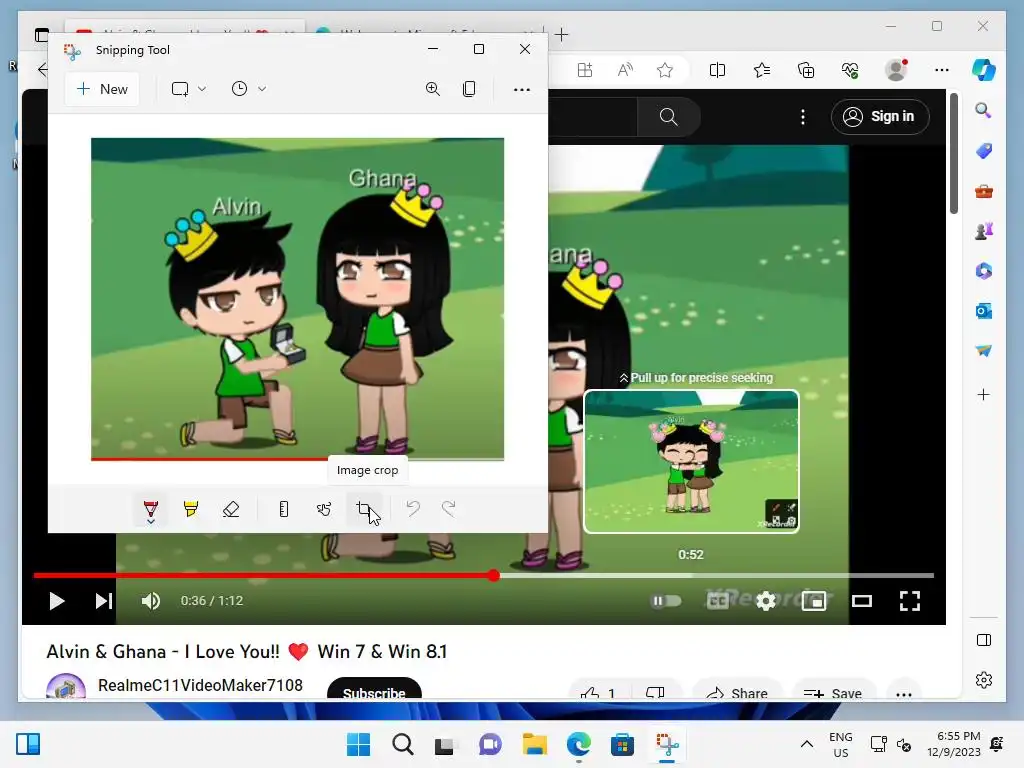1024x768 pixels.
Task: Mute the YouTube player volume
Action: point(151,601)
